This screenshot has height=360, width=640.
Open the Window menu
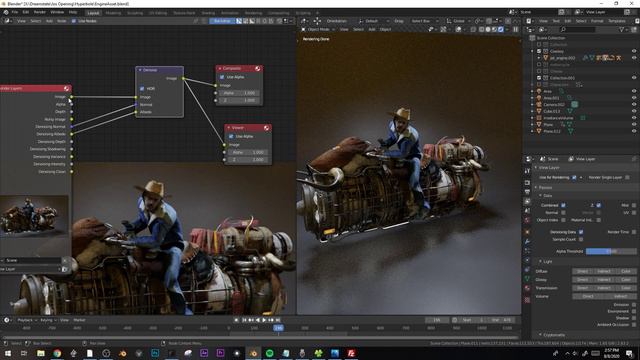pyautogui.click(x=57, y=13)
